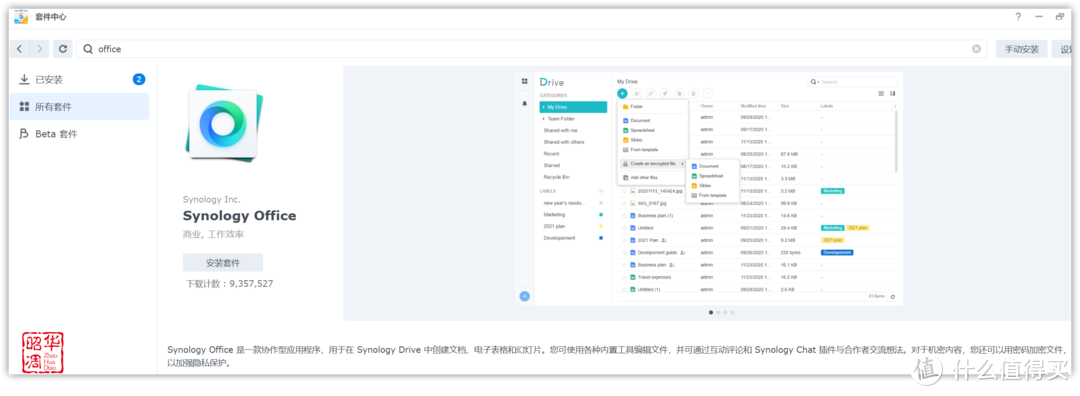This screenshot has width=1080, height=396.
Task: Open the help question mark
Action: (x=1018, y=16)
